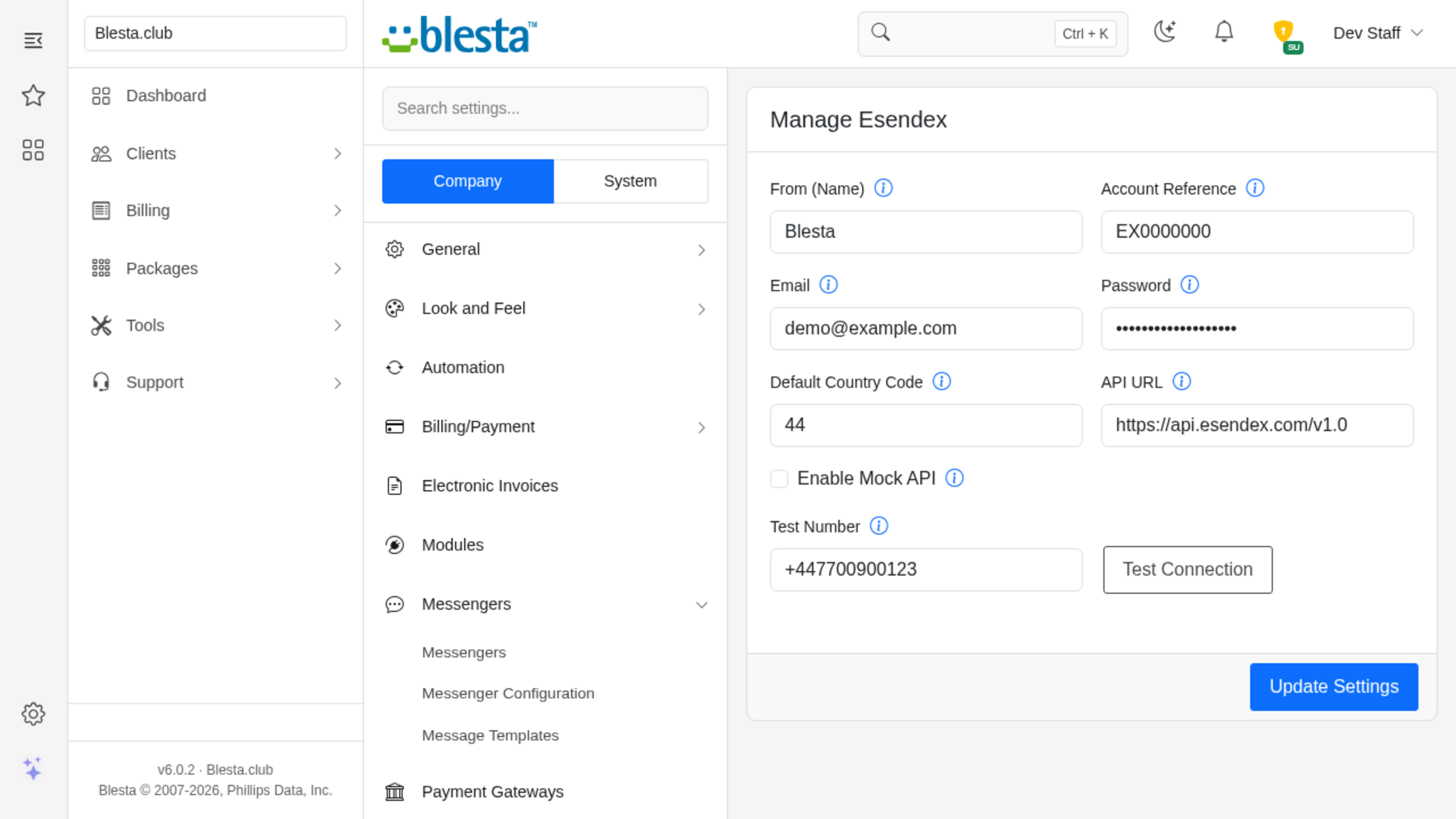This screenshot has width=1456, height=819.
Task: Click the yellow shield SU badge icon
Action: [1287, 36]
